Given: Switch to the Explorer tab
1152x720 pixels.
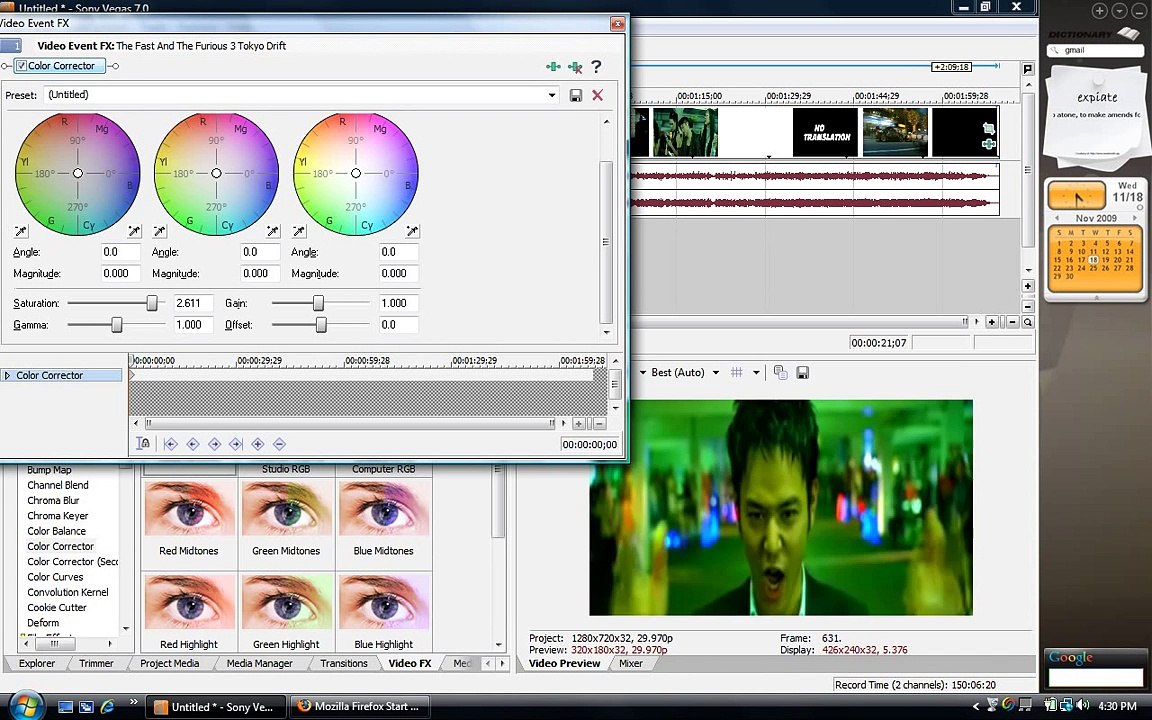Looking at the screenshot, I should pyautogui.click(x=36, y=663).
